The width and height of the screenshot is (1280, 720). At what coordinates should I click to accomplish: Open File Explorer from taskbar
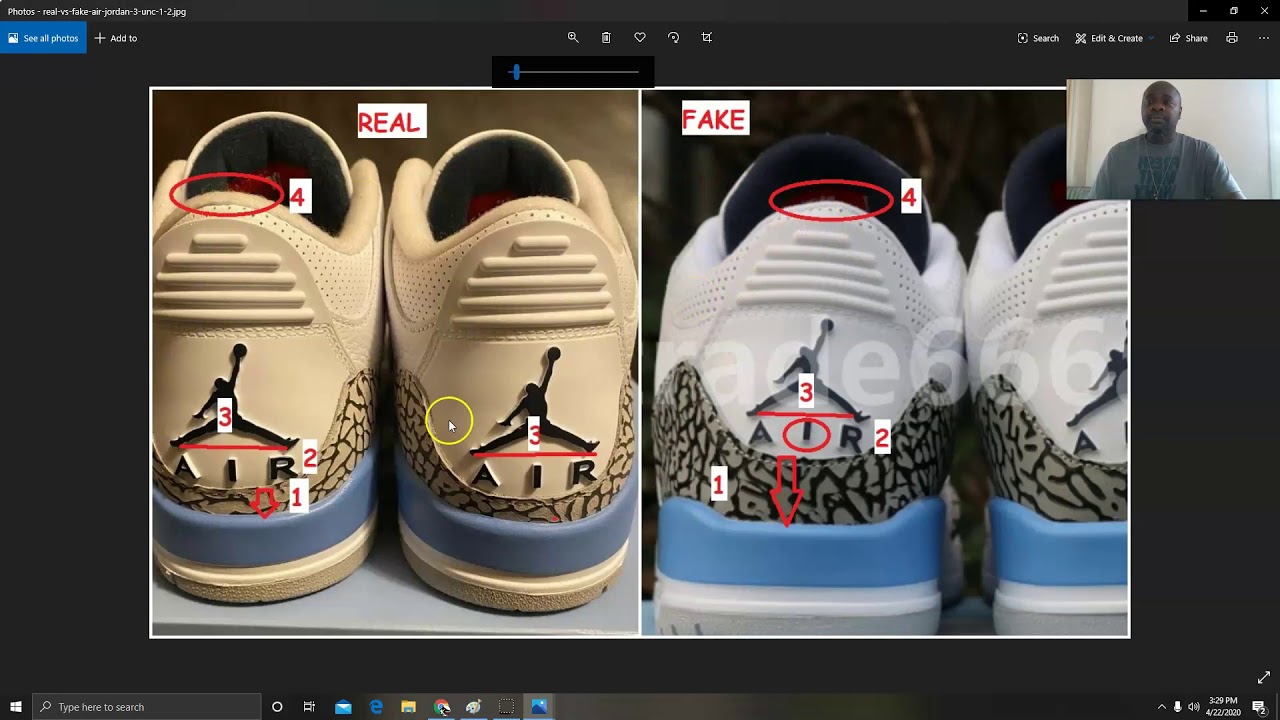(x=408, y=707)
